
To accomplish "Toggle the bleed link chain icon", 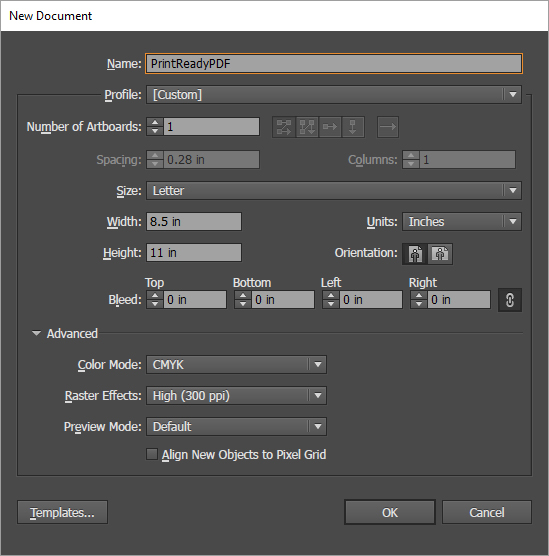I will (510, 300).
